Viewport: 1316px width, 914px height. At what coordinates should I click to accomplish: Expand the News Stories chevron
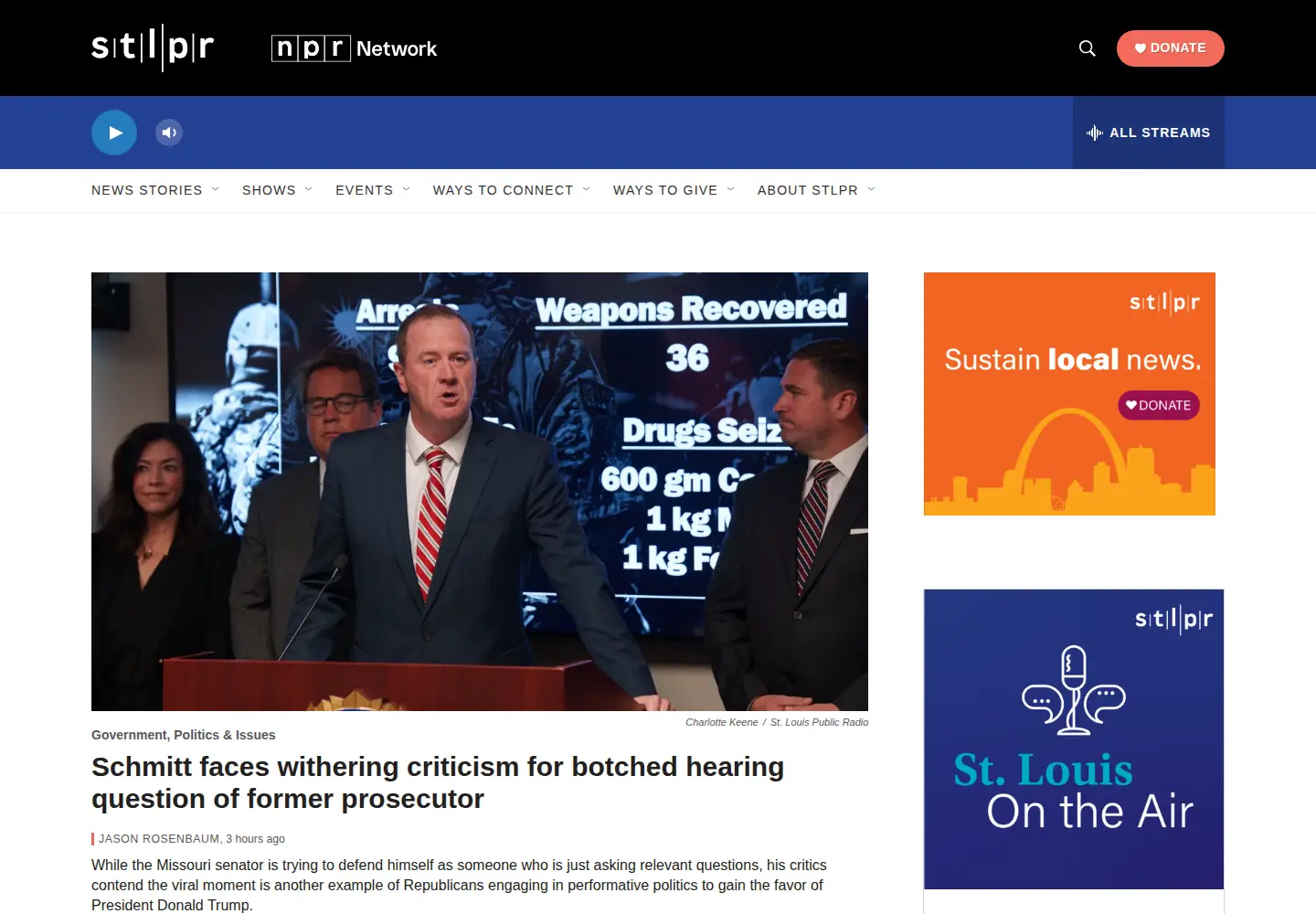(216, 189)
